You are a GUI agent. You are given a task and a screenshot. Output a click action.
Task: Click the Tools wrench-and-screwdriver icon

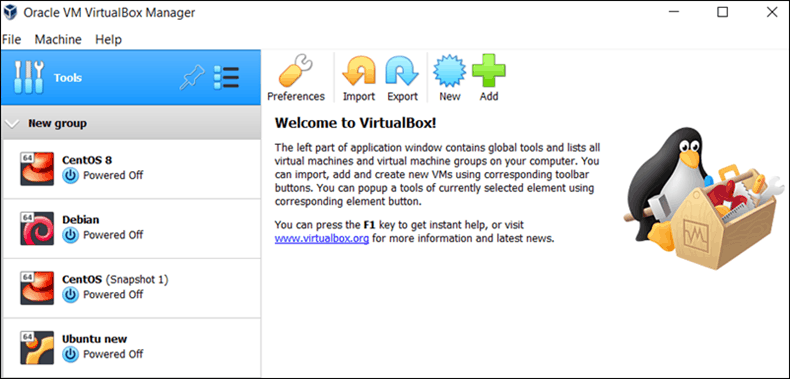pyautogui.click(x=29, y=77)
